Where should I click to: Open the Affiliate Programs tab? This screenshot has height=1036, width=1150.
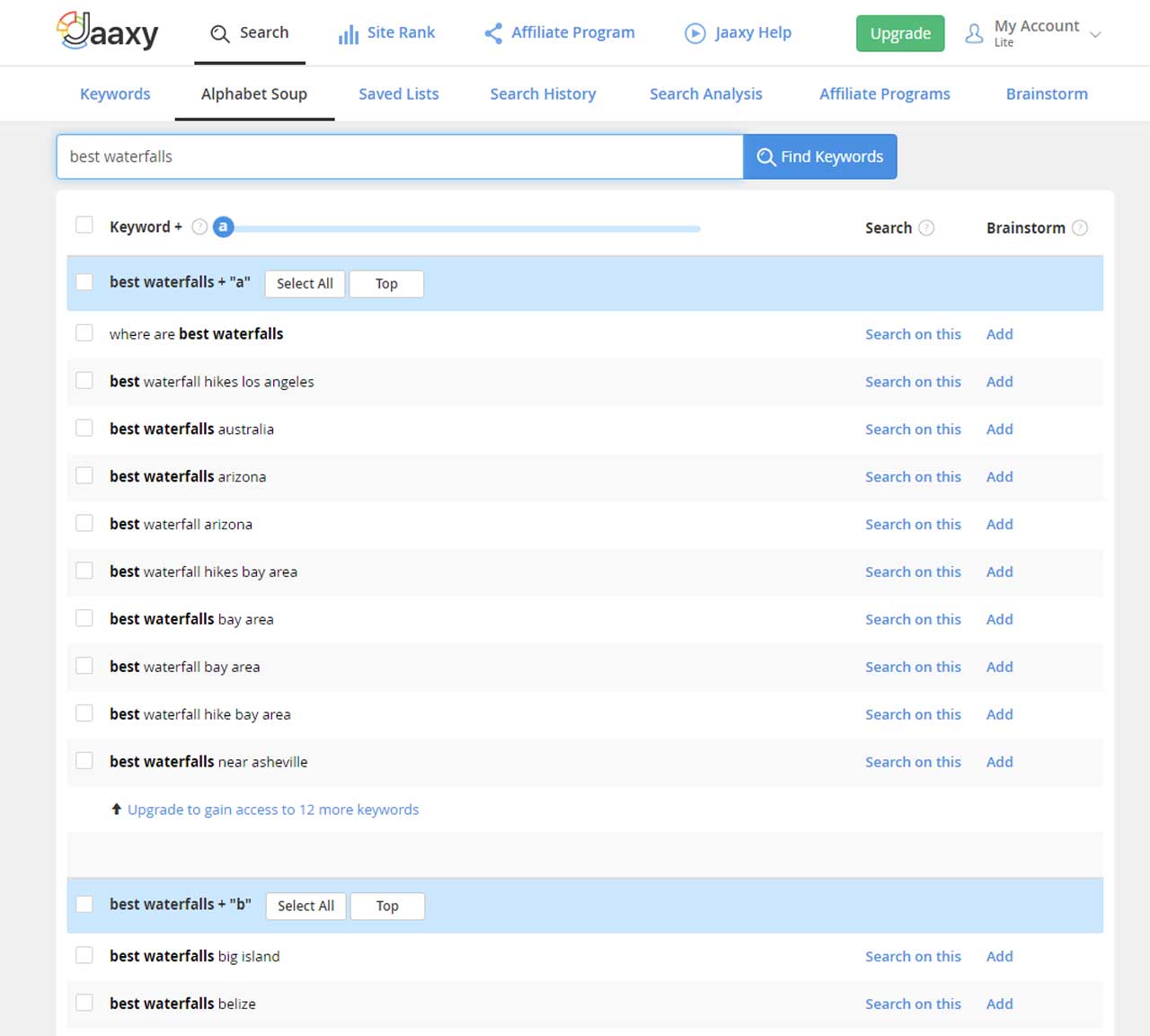885,93
